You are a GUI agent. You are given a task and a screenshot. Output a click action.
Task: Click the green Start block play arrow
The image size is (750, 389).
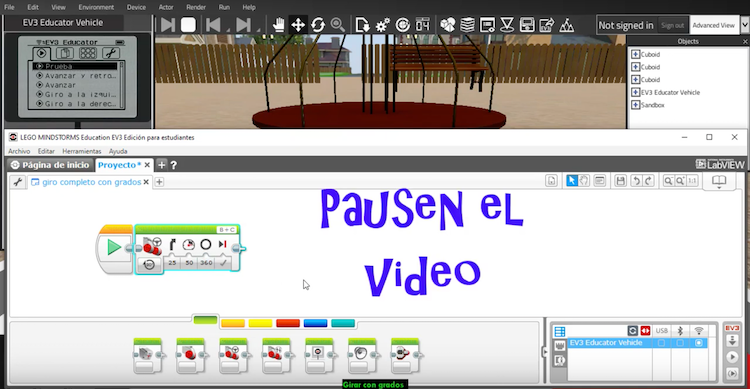coord(114,247)
